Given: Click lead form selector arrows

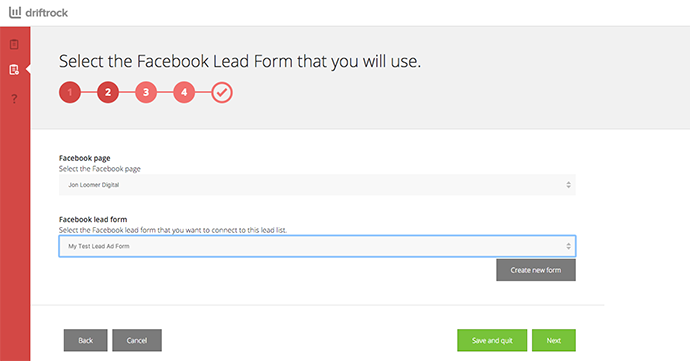Looking at the screenshot, I should [568, 246].
